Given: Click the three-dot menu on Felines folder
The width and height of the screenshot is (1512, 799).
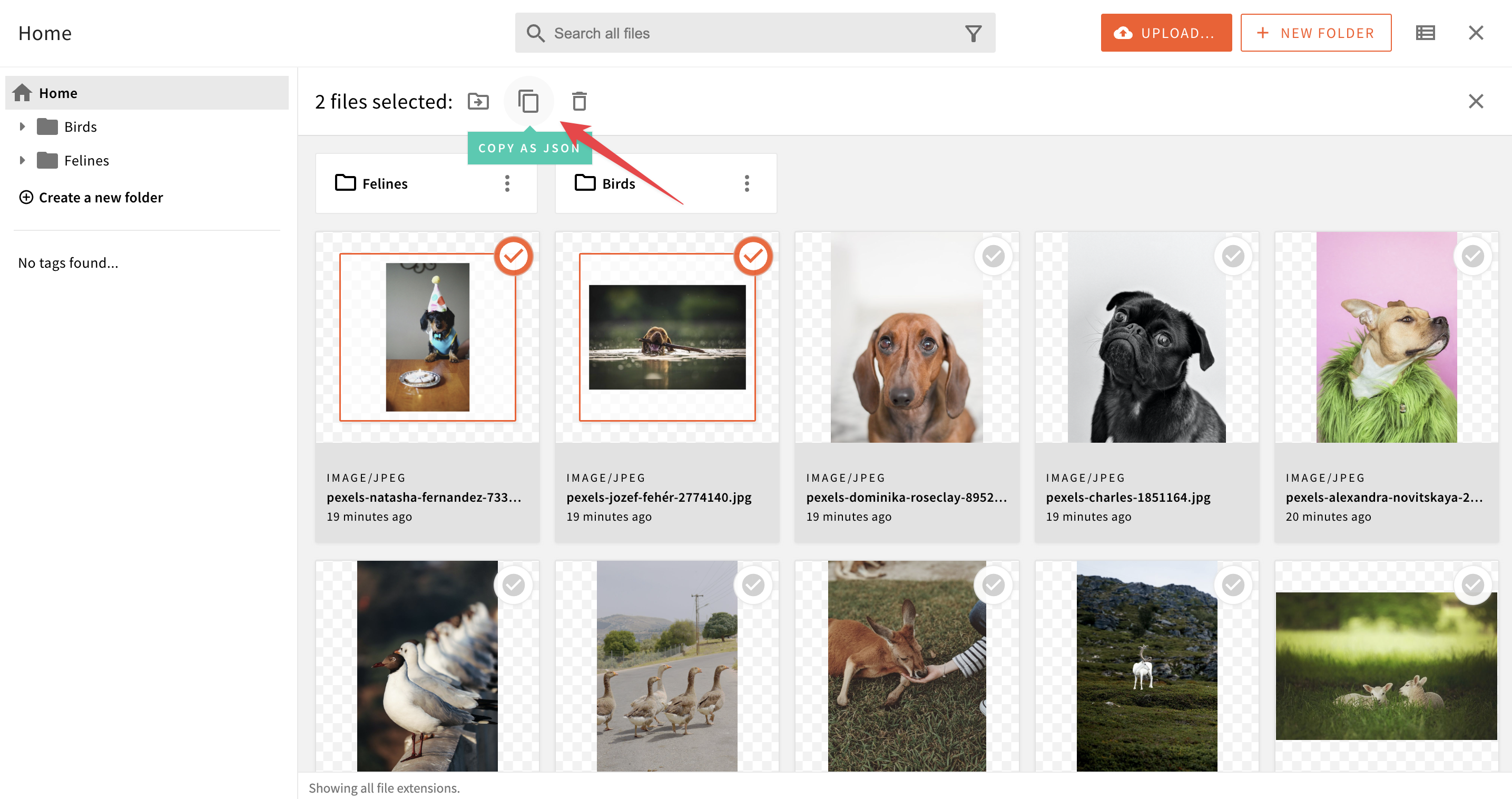Looking at the screenshot, I should pyautogui.click(x=506, y=183).
